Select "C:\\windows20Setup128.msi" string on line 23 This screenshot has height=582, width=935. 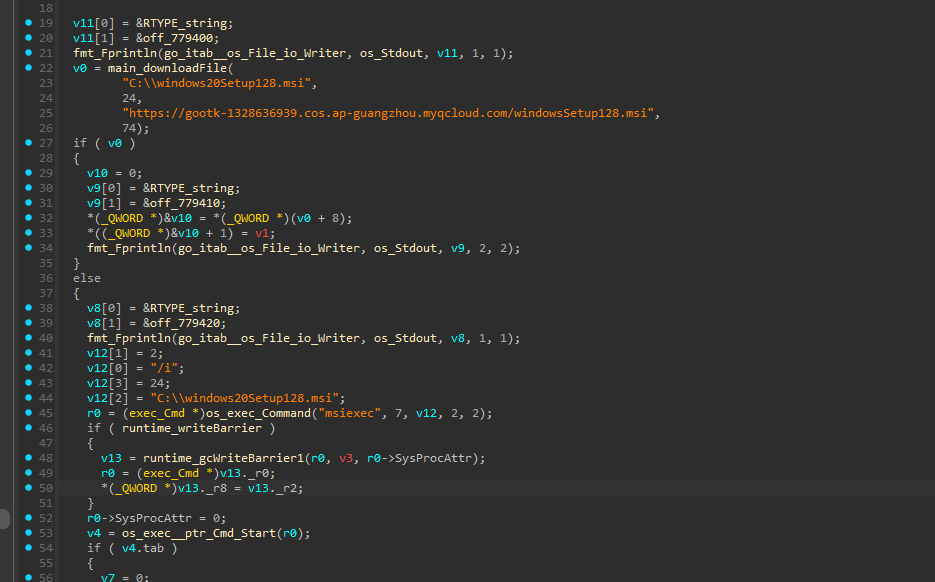pos(216,83)
